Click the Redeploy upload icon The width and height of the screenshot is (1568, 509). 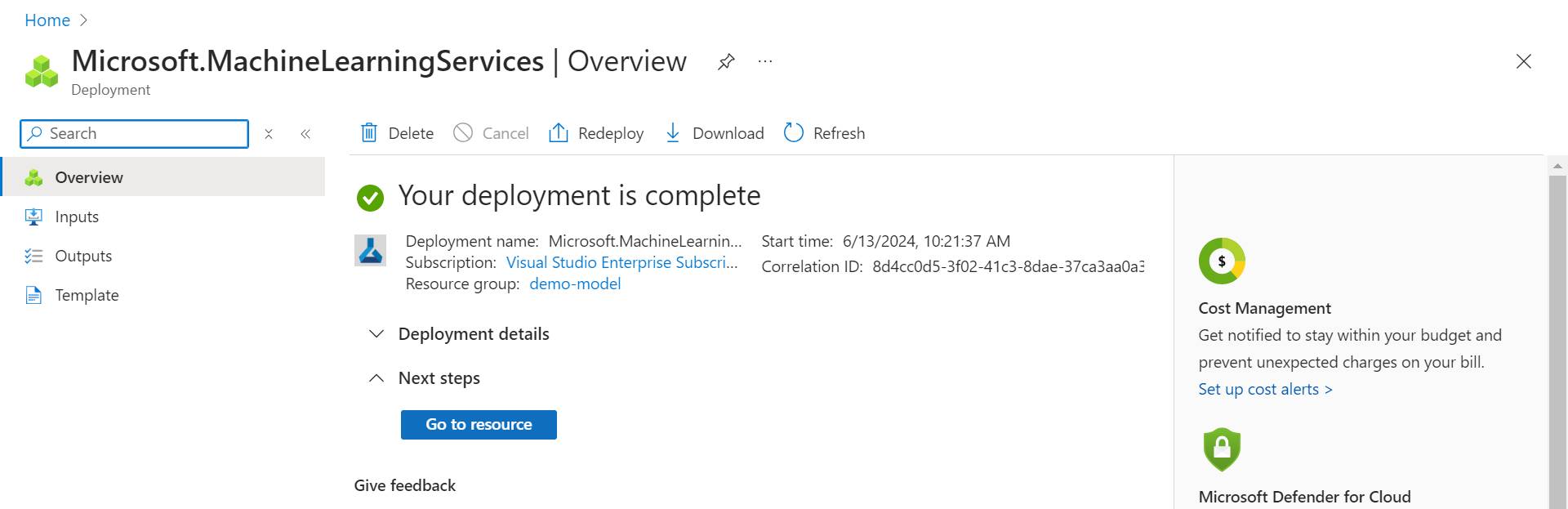tap(559, 132)
